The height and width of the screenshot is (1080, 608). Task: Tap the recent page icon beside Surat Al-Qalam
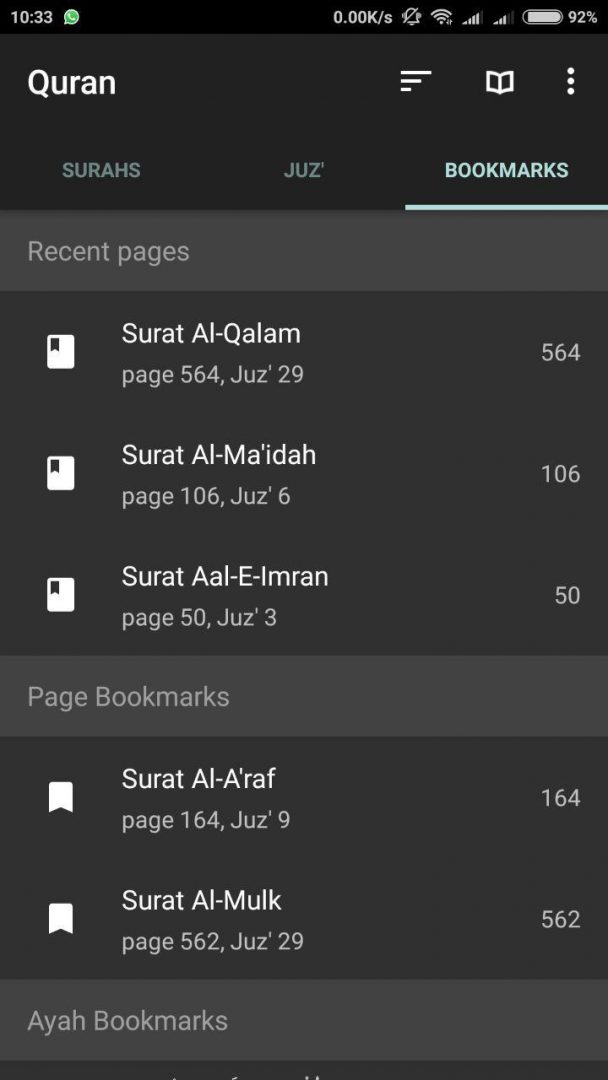click(61, 352)
